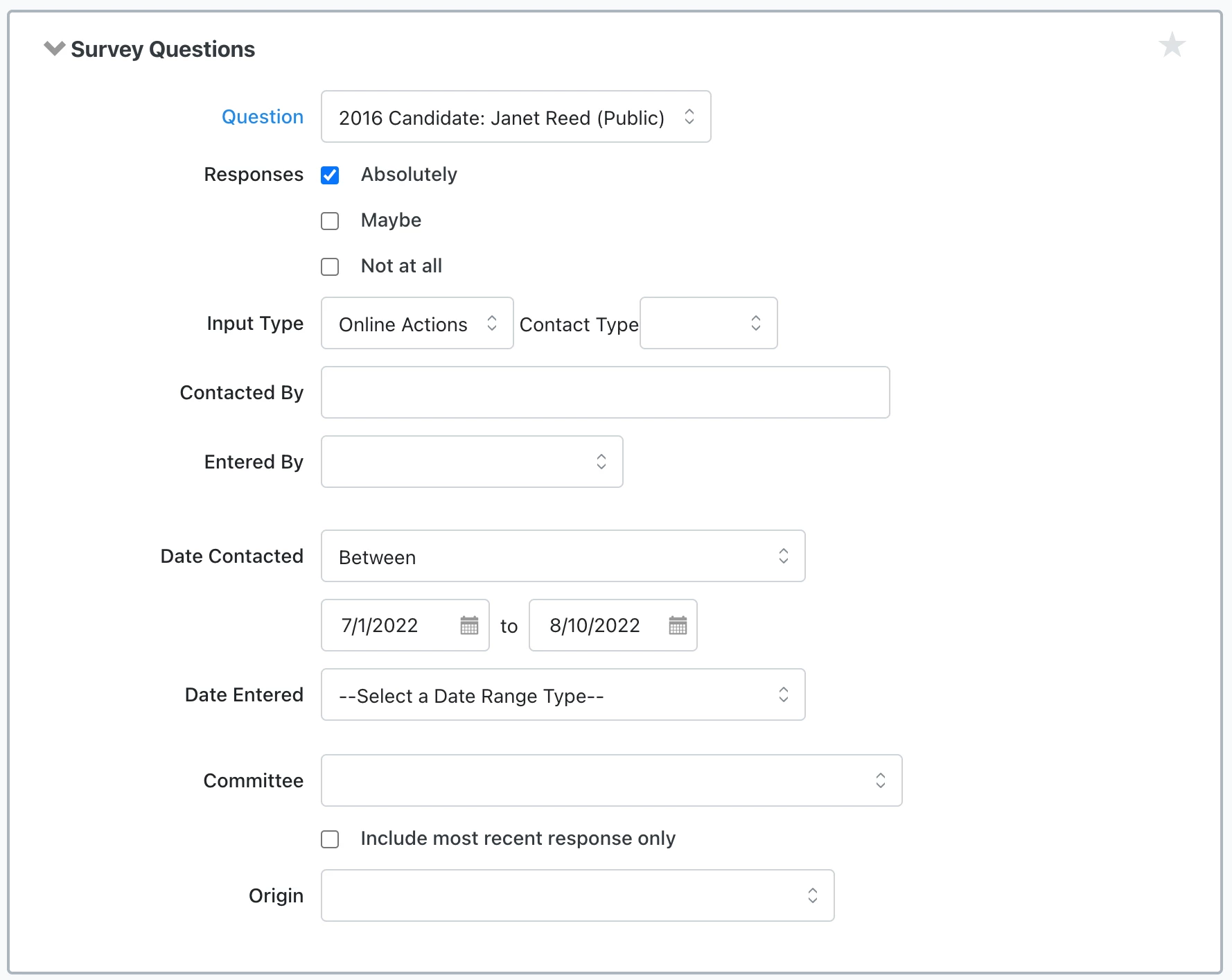
Task: Open the calendar picker for the end date
Action: pos(677,625)
